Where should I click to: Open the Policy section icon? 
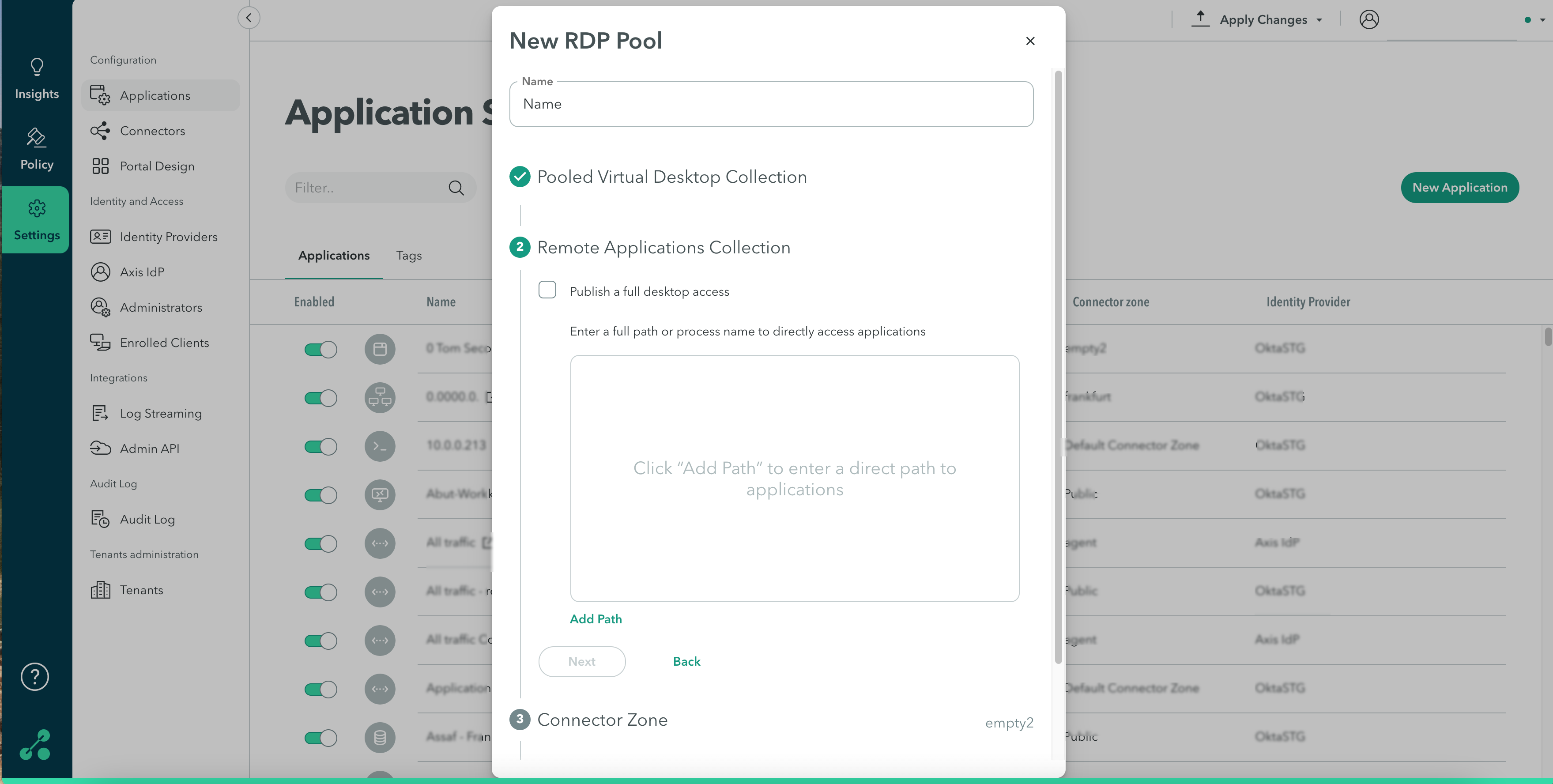click(x=36, y=138)
